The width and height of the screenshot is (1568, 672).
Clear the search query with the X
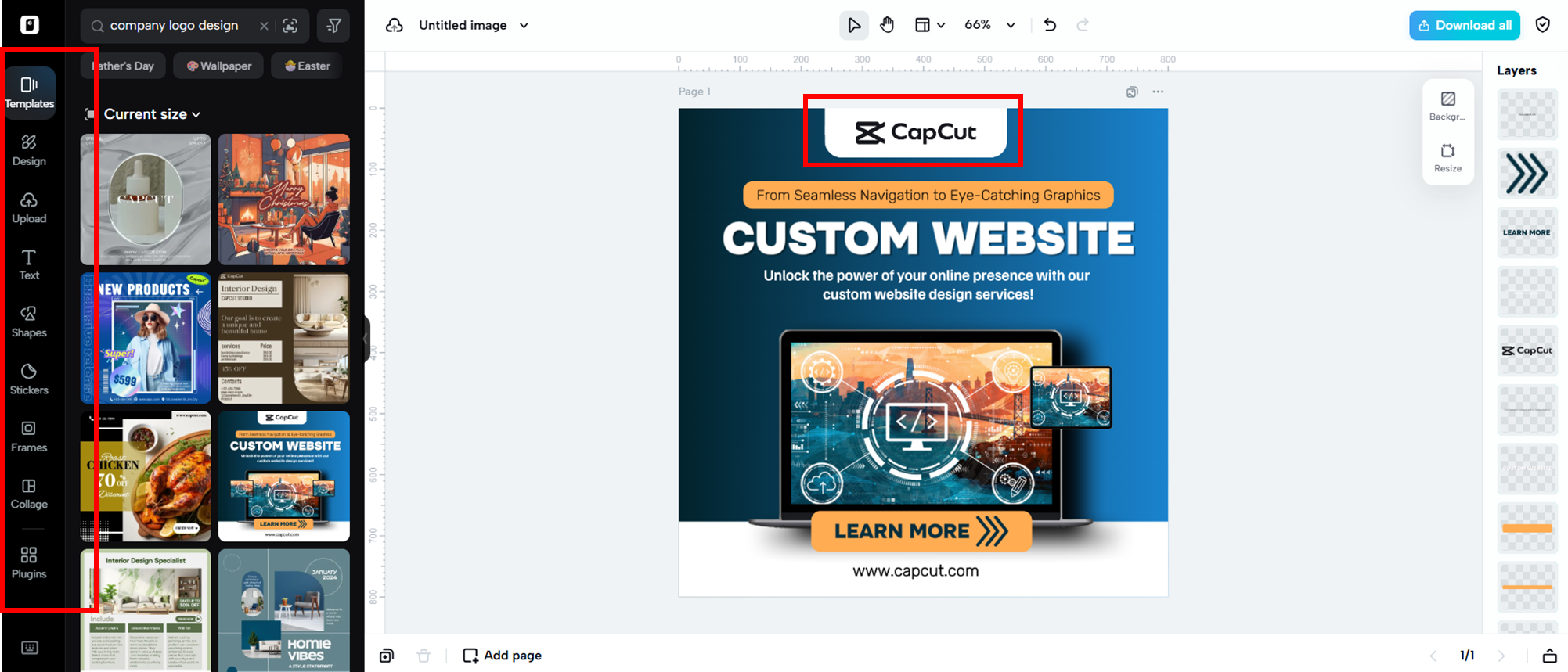(x=264, y=26)
